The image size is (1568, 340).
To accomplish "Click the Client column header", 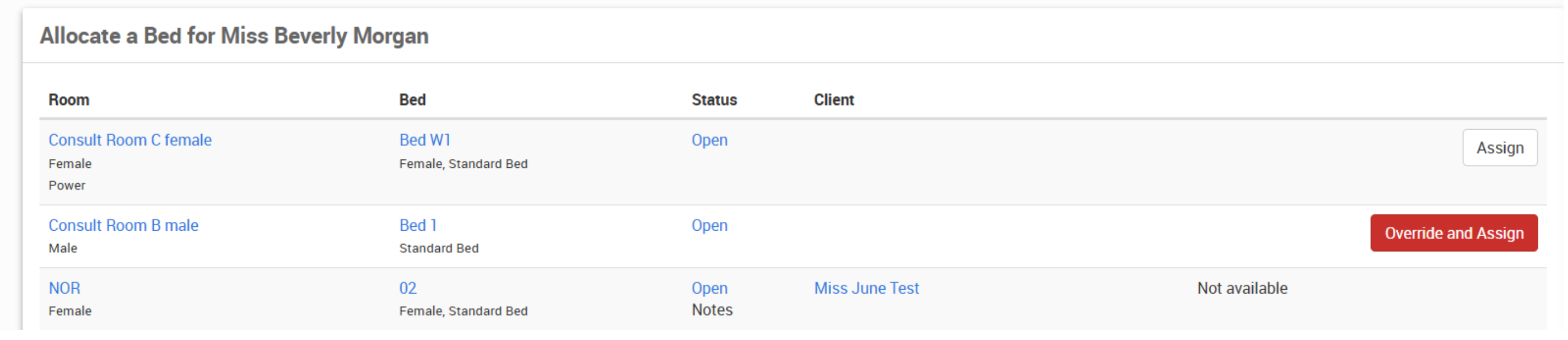I will click(834, 100).
